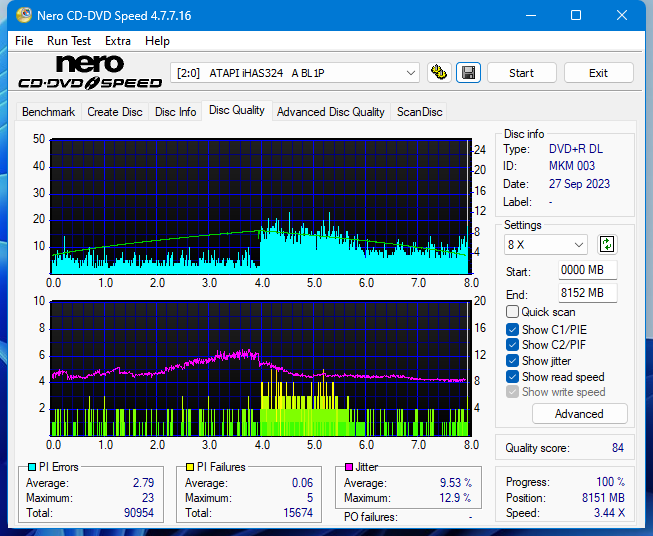
Task: Click the save floppy disk icon
Action: (x=469, y=73)
